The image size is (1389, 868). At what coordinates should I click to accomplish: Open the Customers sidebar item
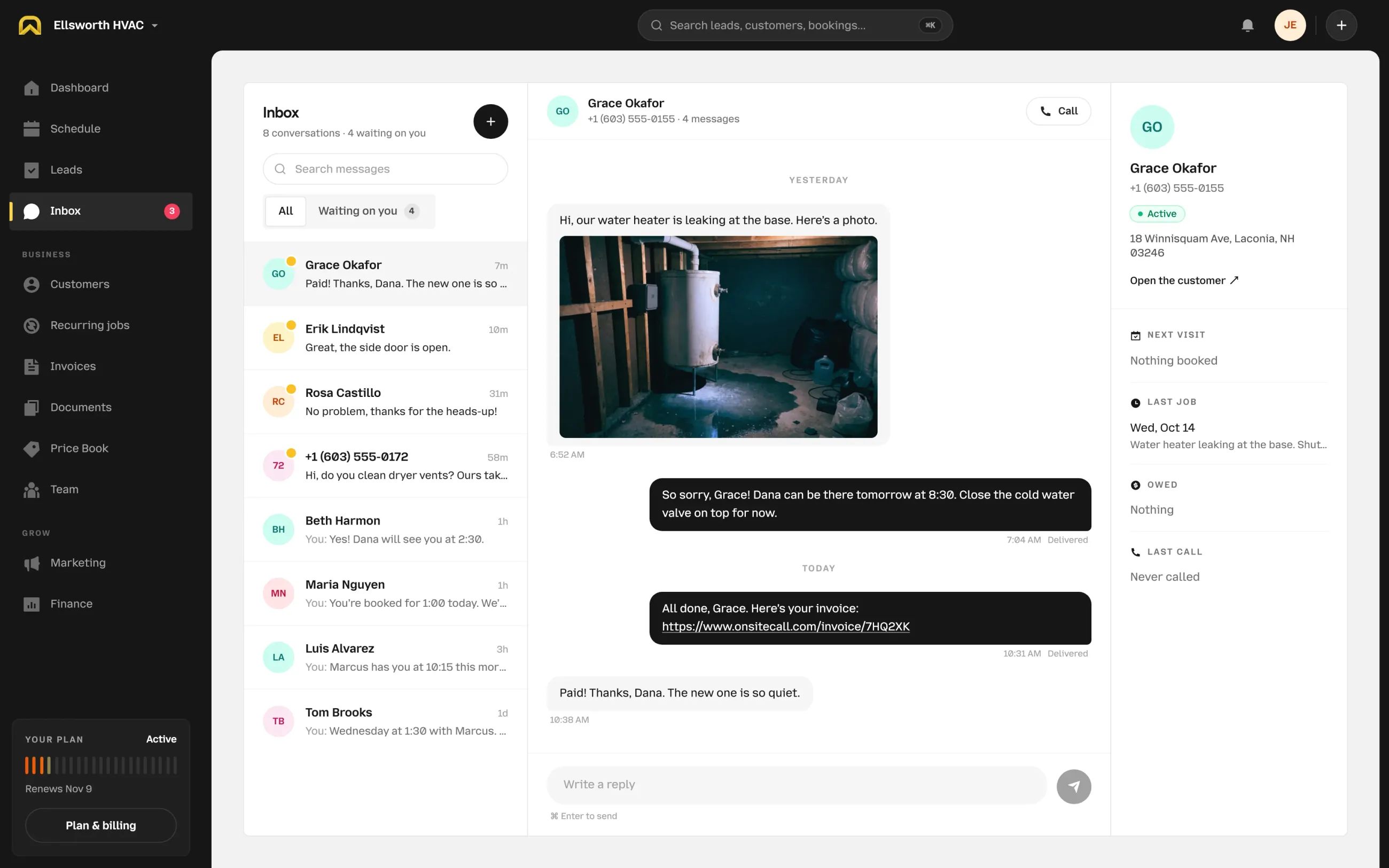pos(101,284)
